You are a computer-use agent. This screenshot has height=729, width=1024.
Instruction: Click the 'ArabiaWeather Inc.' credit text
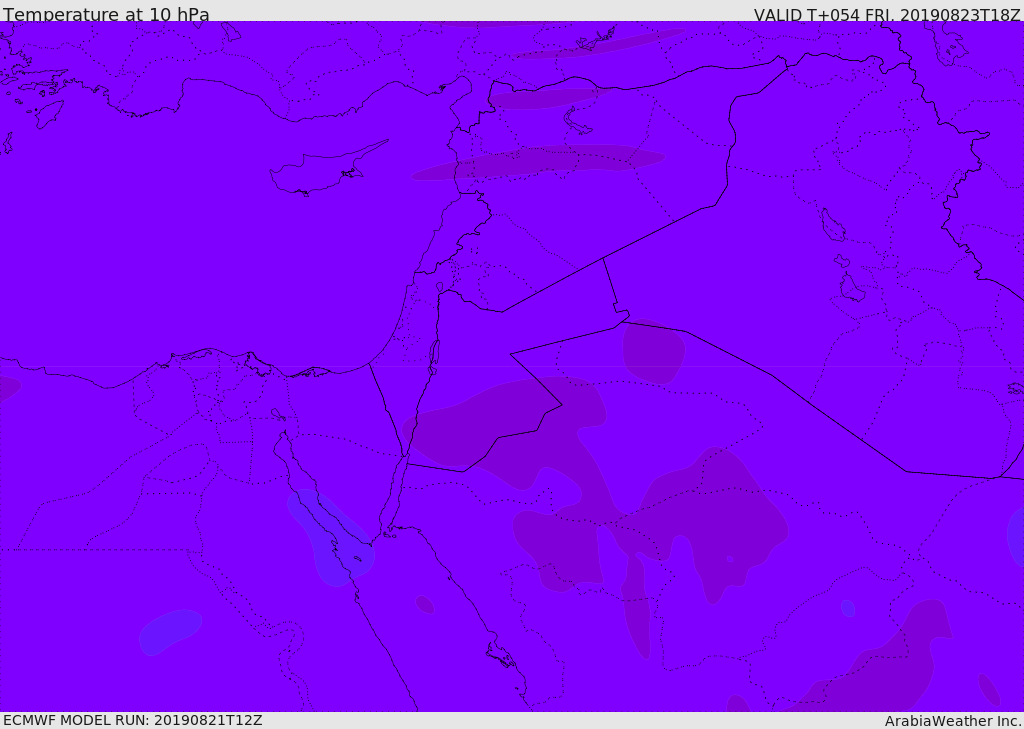pyautogui.click(x=952, y=721)
